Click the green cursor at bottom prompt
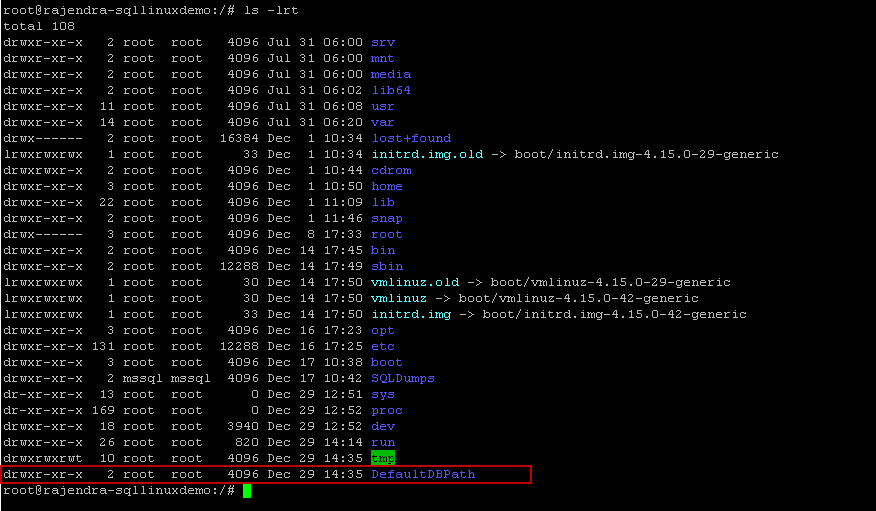 (247, 491)
